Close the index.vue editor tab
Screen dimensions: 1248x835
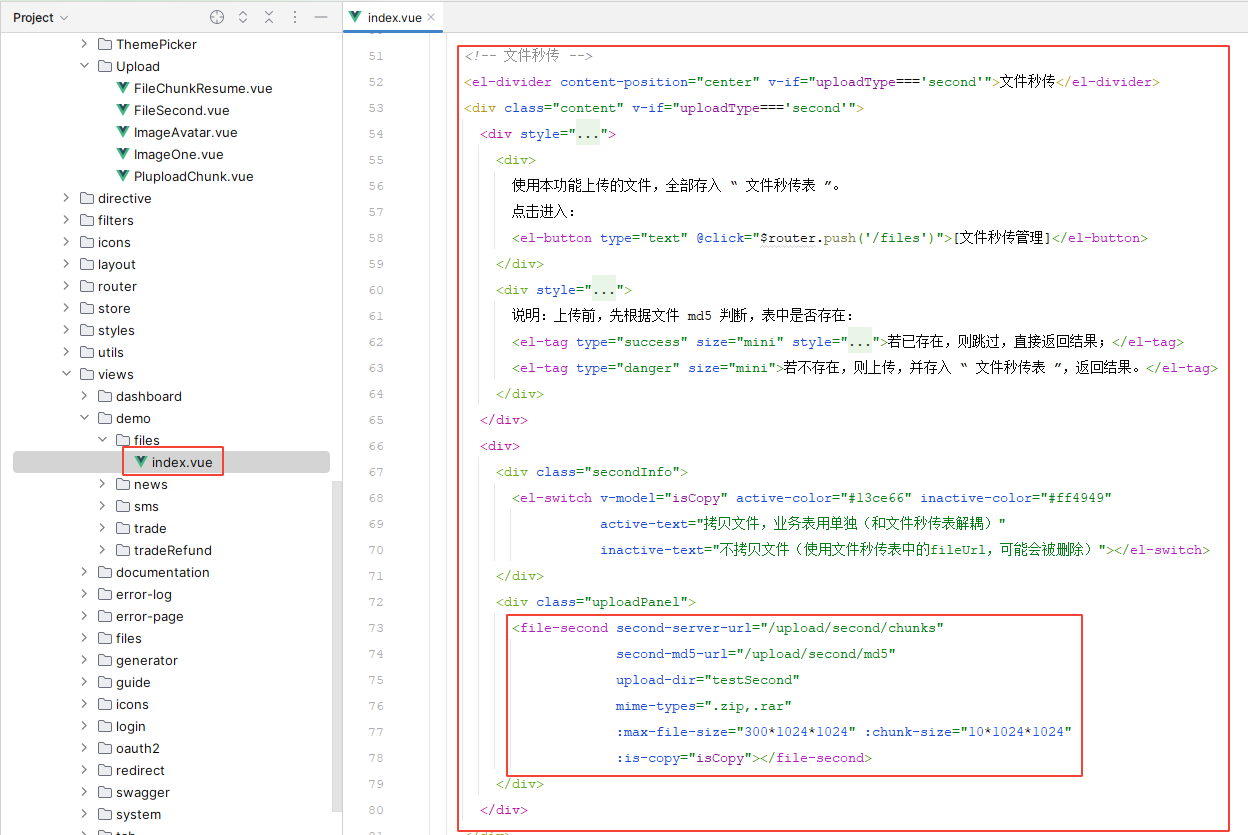431,17
